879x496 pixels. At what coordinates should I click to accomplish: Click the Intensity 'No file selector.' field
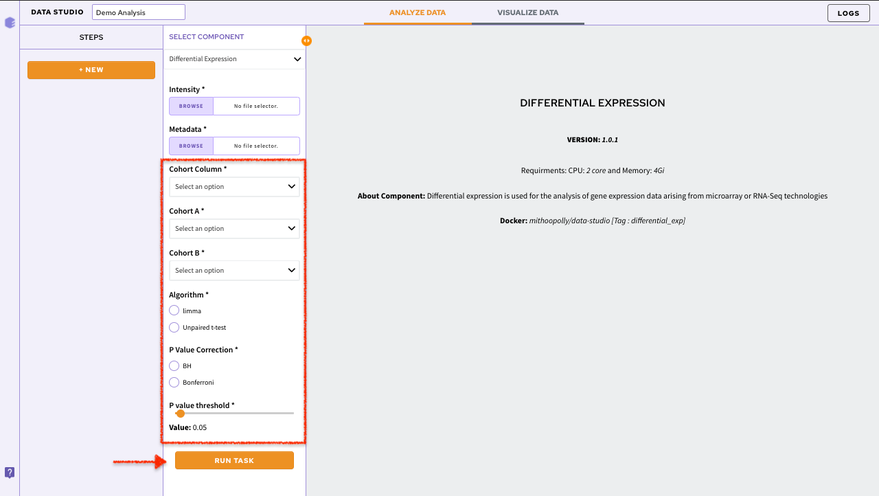click(256, 106)
